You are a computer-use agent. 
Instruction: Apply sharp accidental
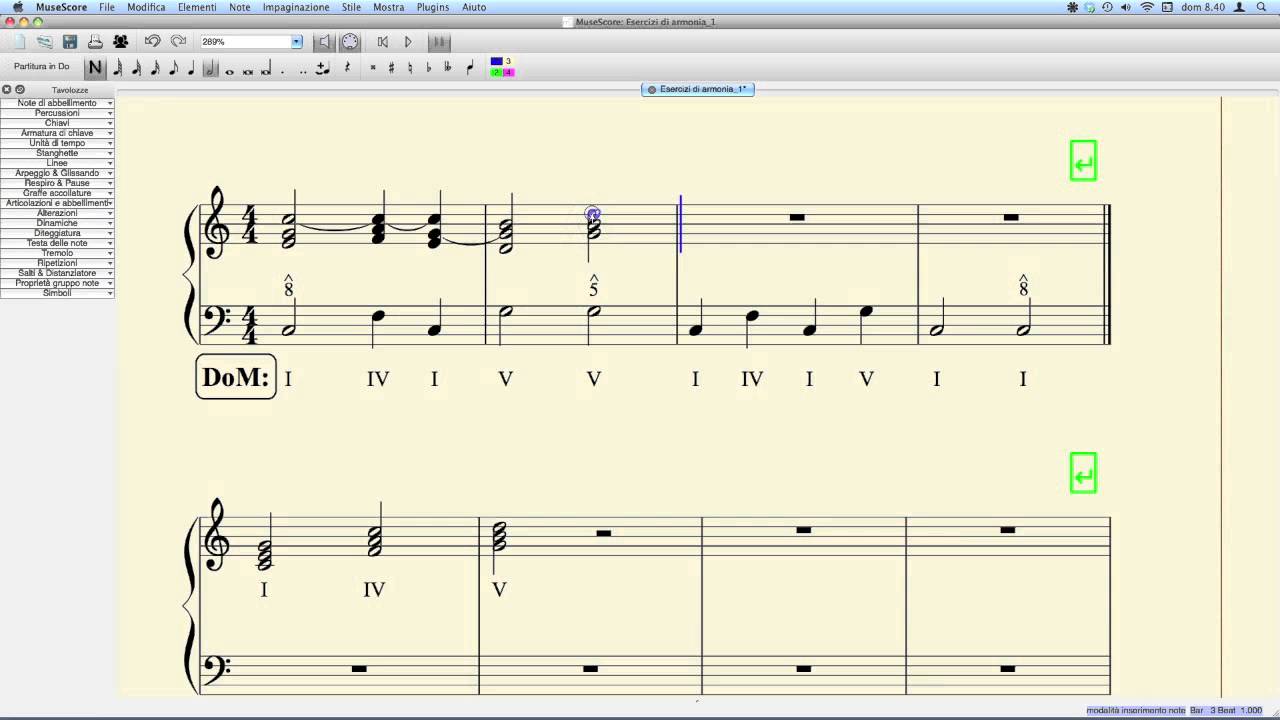[391, 68]
